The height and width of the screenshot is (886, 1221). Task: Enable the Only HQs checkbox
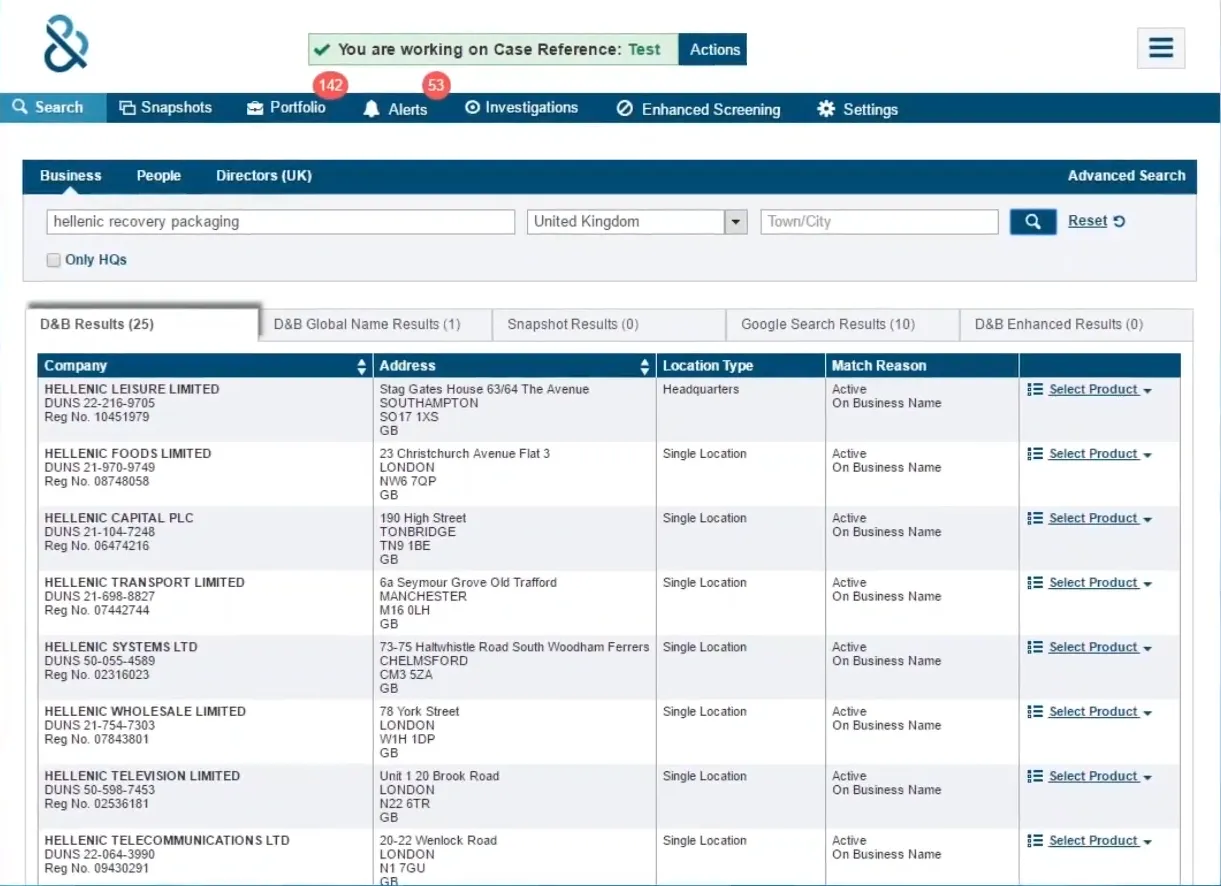54,260
